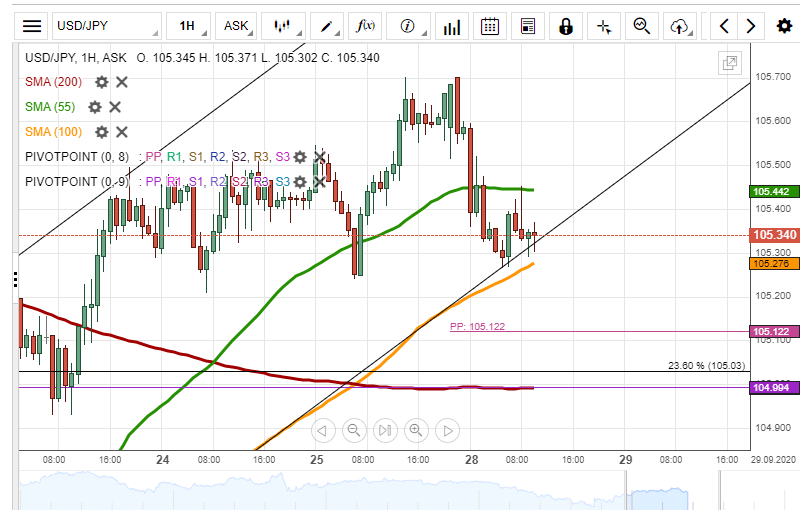Click the calendar icon in toolbar
Screen dimensions: 808x516
[x=489, y=26]
